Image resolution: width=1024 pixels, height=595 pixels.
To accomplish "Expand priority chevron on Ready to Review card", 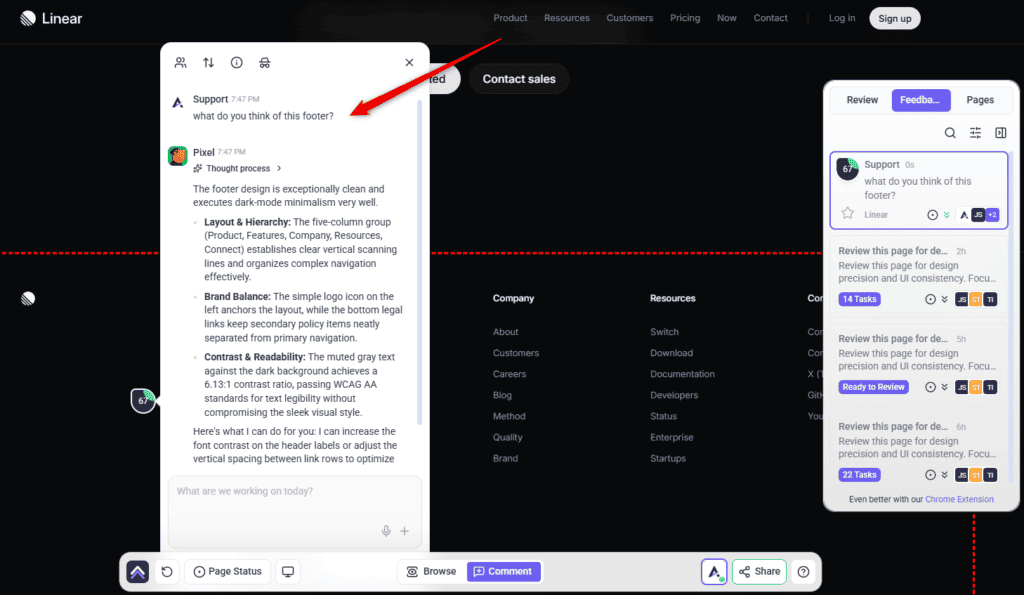I will point(944,387).
